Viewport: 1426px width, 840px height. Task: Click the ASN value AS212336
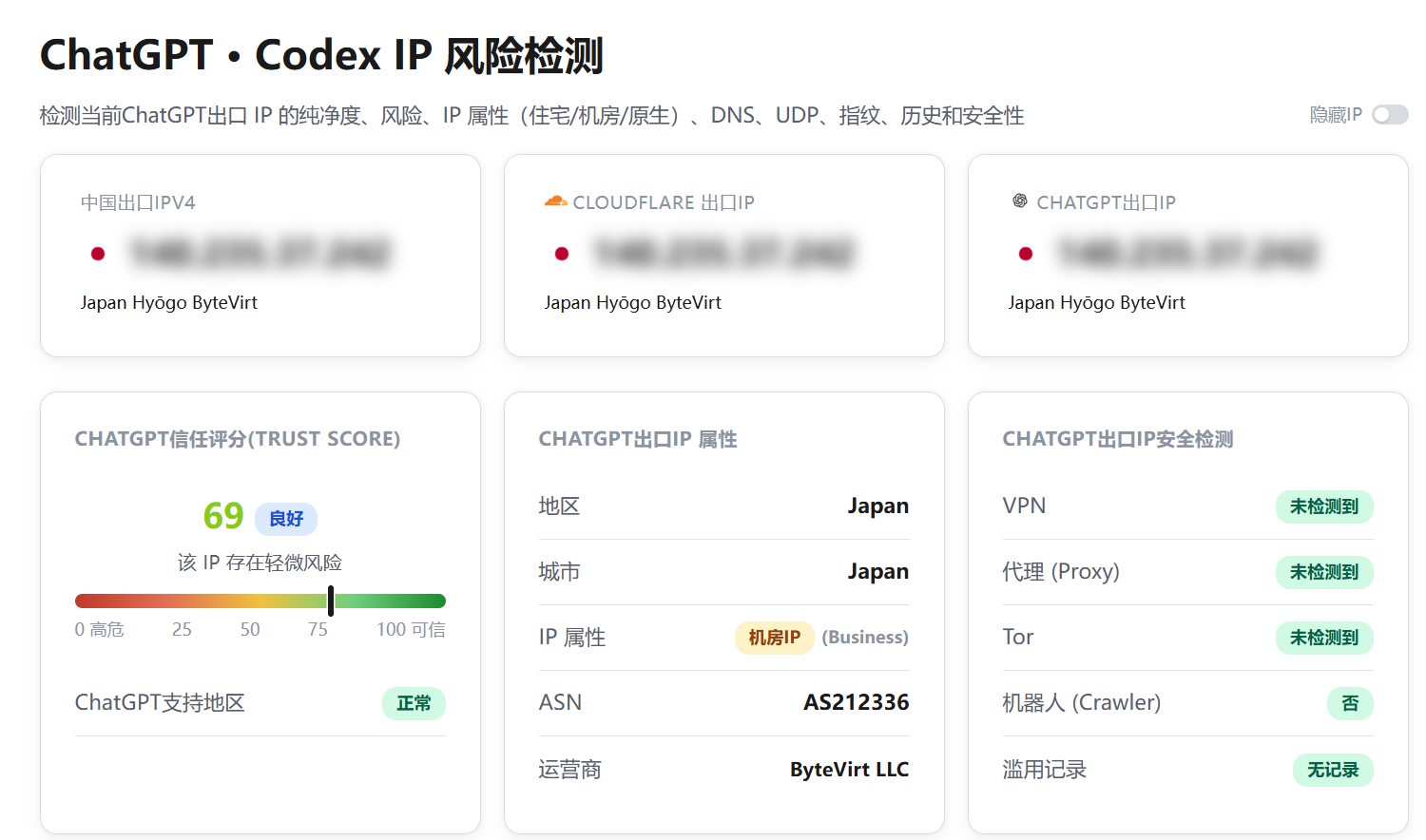click(x=856, y=702)
